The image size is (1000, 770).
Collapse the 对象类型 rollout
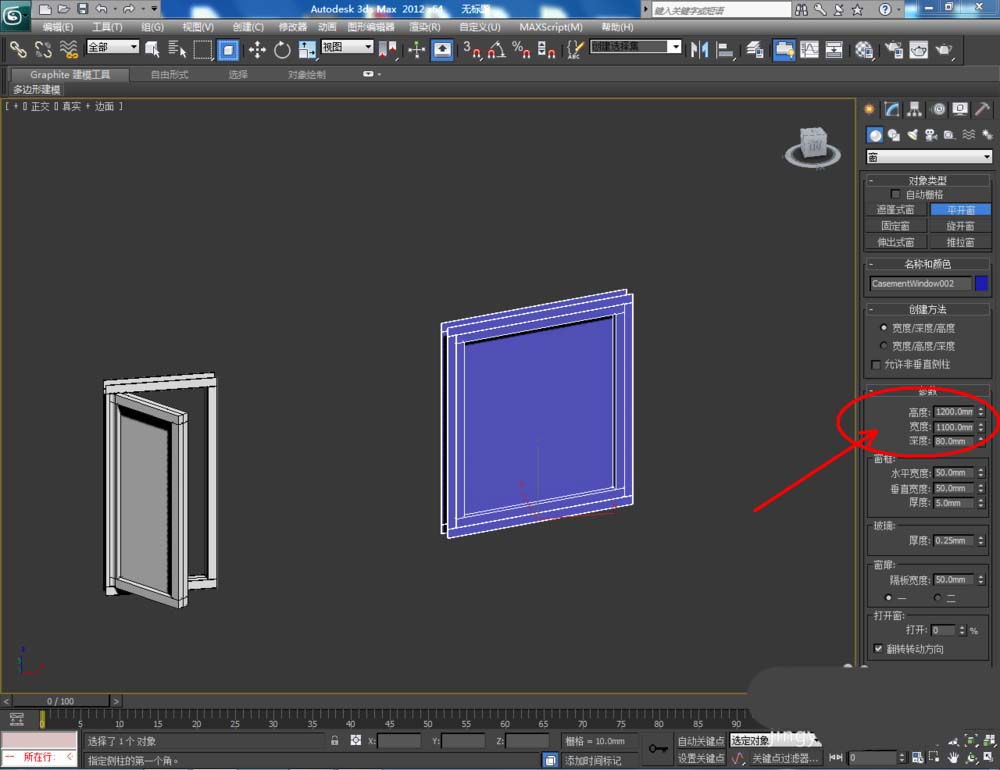[x=927, y=181]
